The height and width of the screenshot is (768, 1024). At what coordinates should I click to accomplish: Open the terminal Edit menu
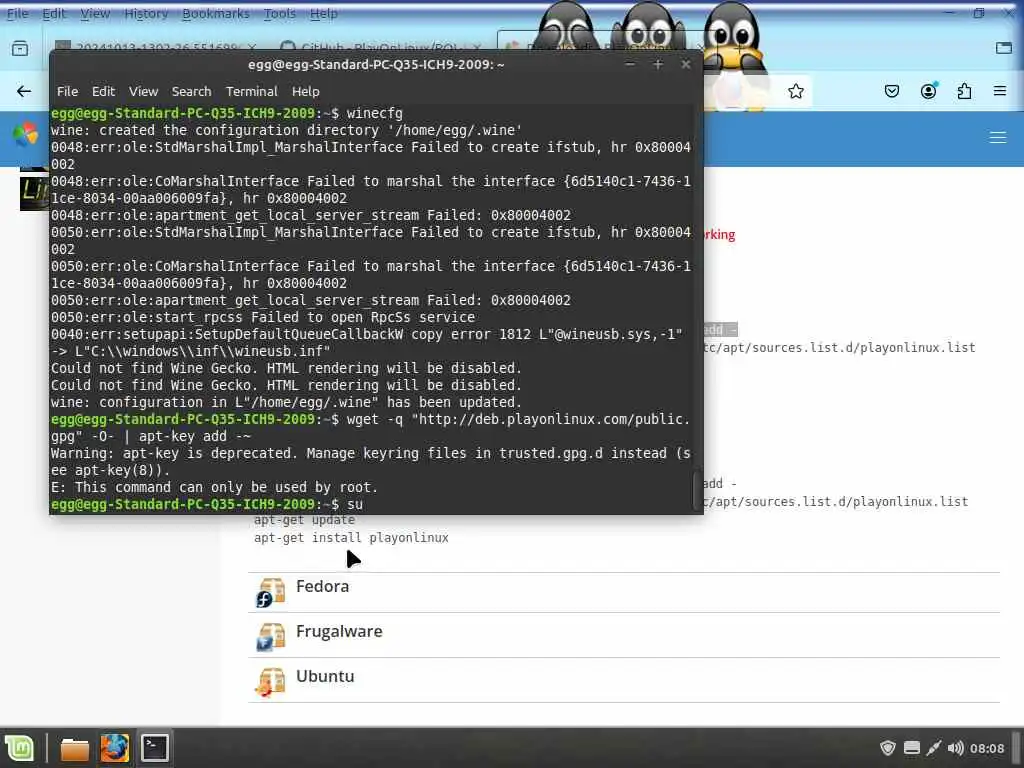pyautogui.click(x=103, y=91)
